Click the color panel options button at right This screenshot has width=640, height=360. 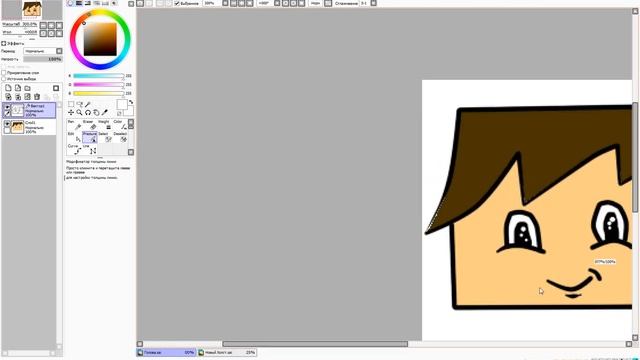click(131, 4)
